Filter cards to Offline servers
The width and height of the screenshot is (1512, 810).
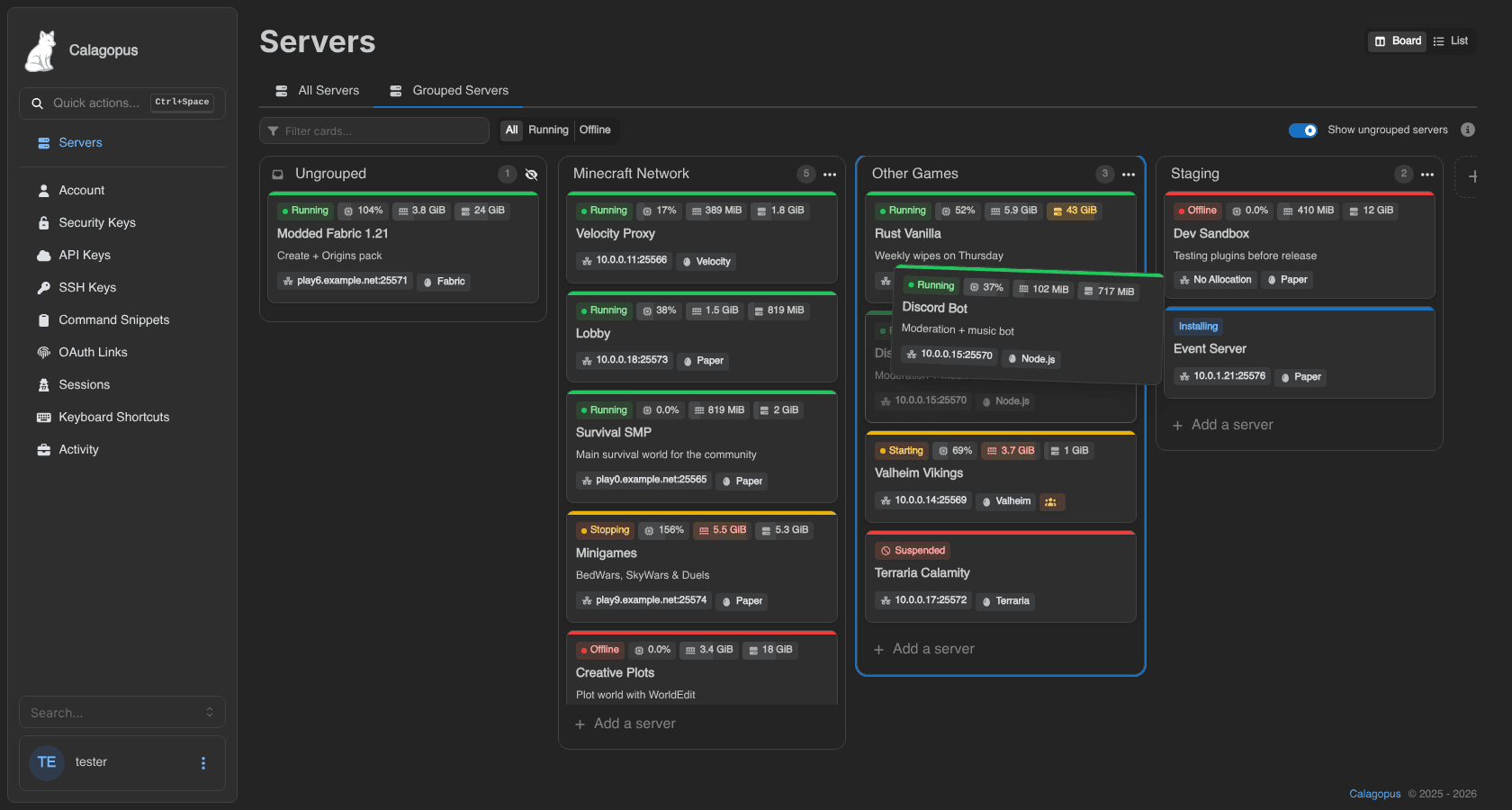coord(595,130)
